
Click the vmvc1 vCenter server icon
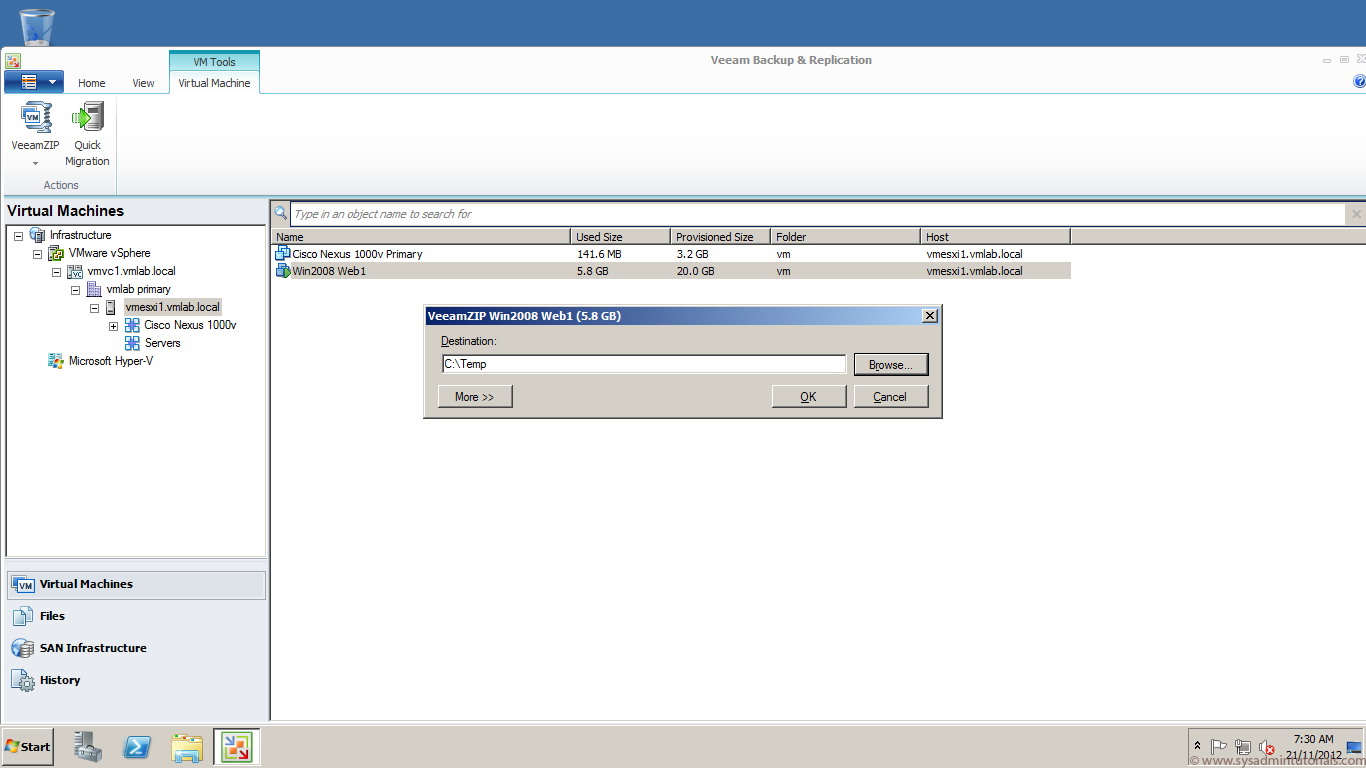(x=75, y=271)
